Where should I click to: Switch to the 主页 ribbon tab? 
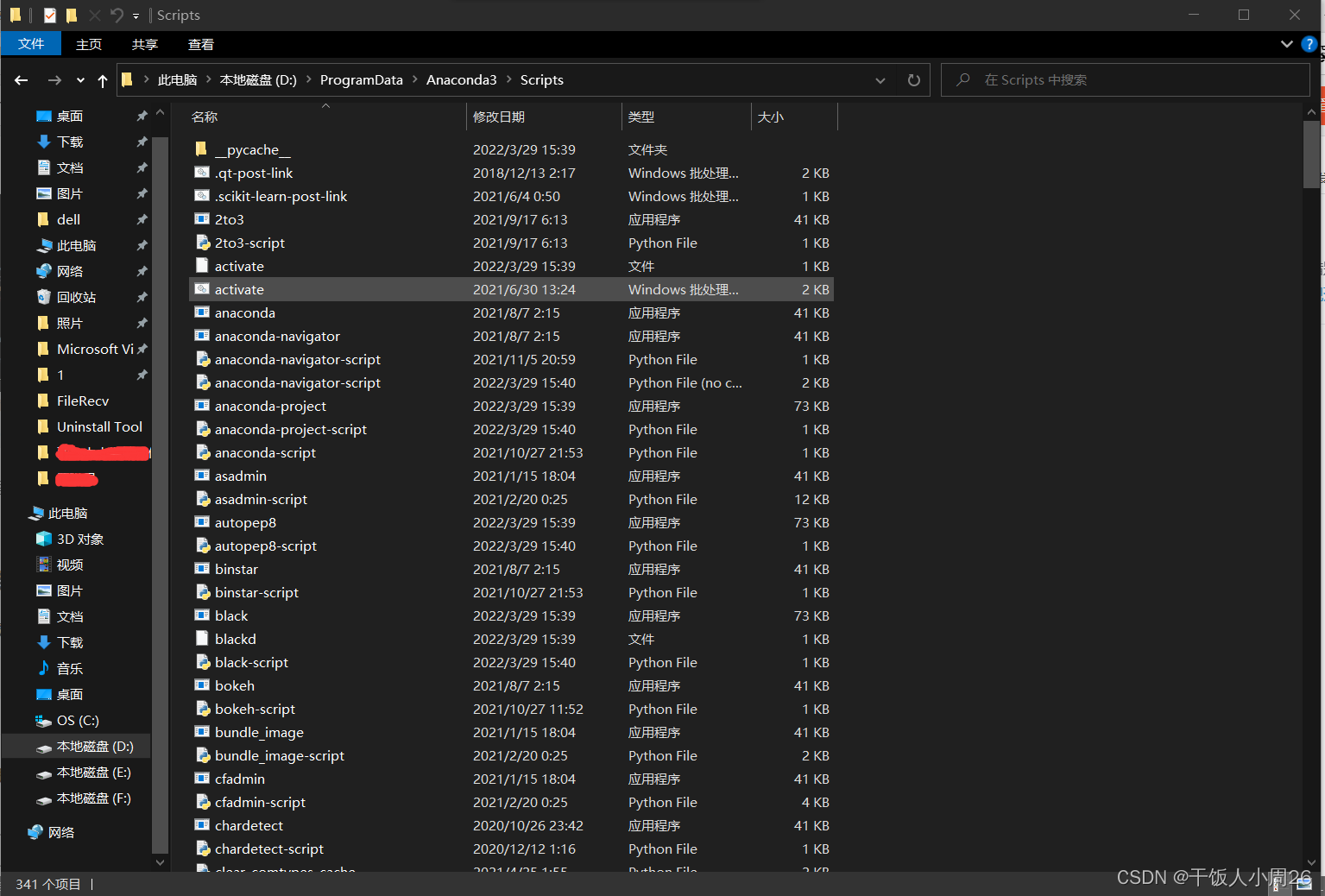pyautogui.click(x=89, y=44)
